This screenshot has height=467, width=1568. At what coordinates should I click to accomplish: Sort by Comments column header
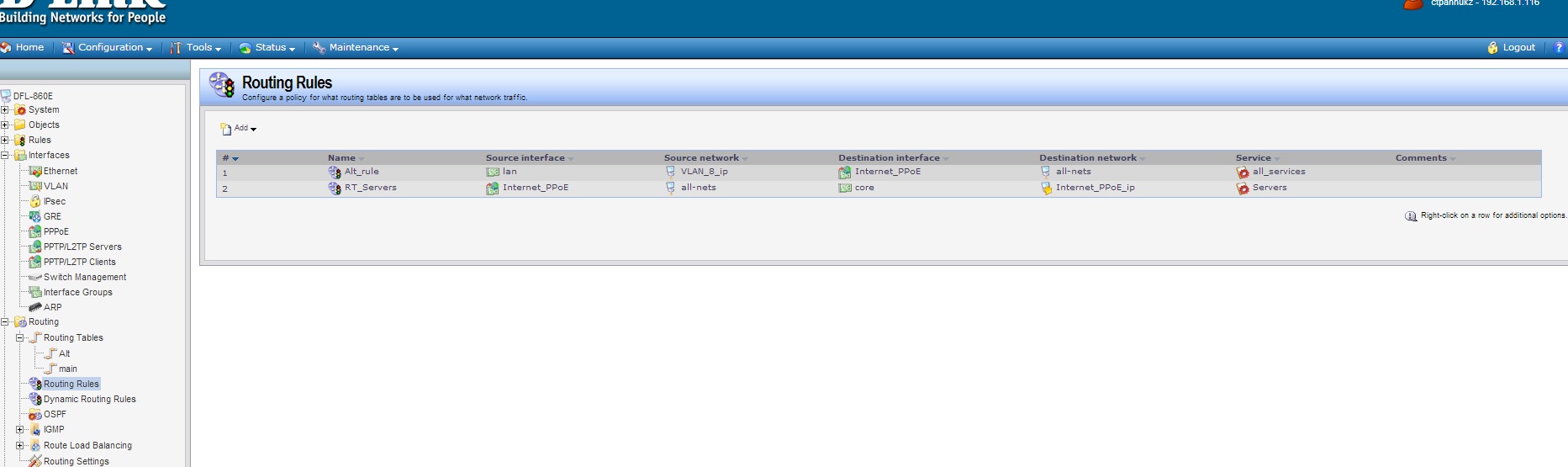[x=1425, y=158]
